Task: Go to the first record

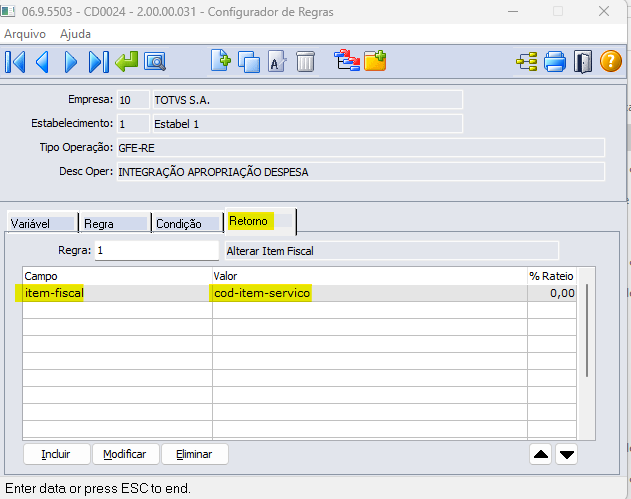Action: point(16,62)
